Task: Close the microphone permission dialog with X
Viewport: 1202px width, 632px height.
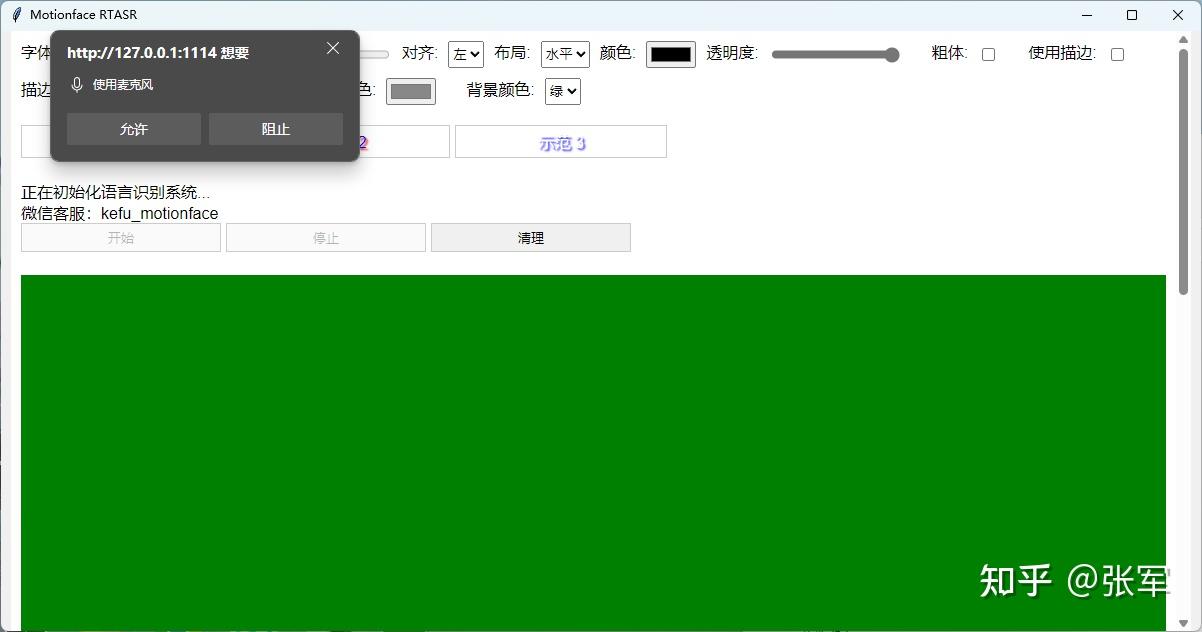Action: click(333, 47)
